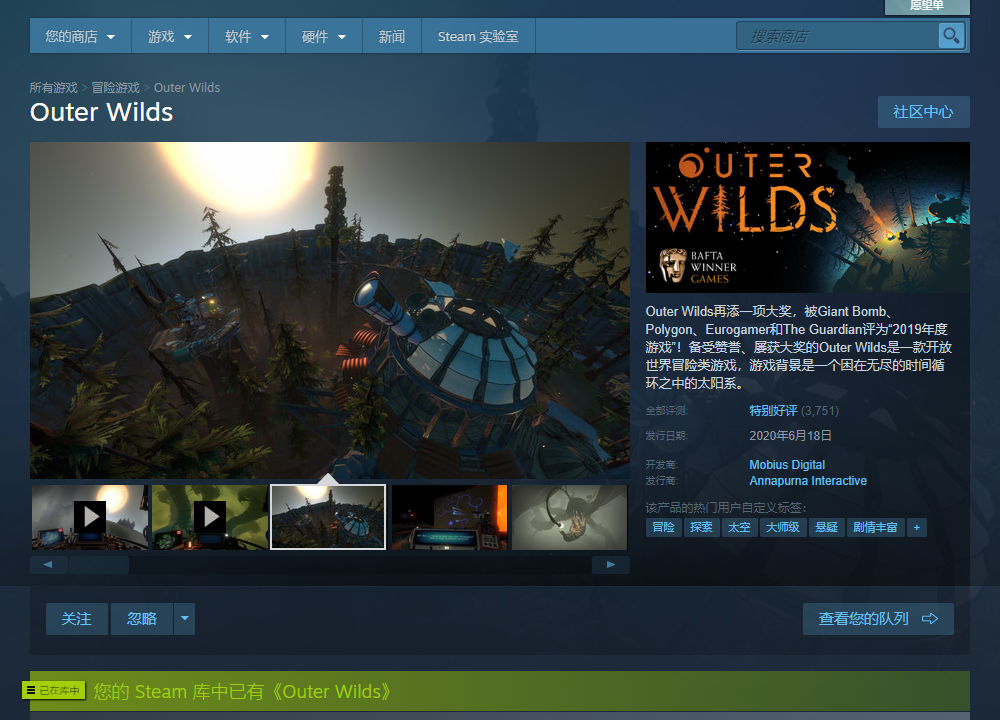Select the anglerfish screenshot thumbnail

(x=570, y=517)
